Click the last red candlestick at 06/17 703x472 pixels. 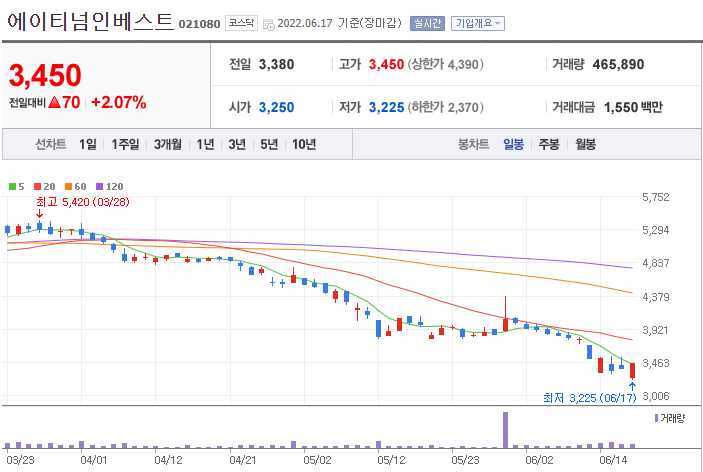coord(632,371)
